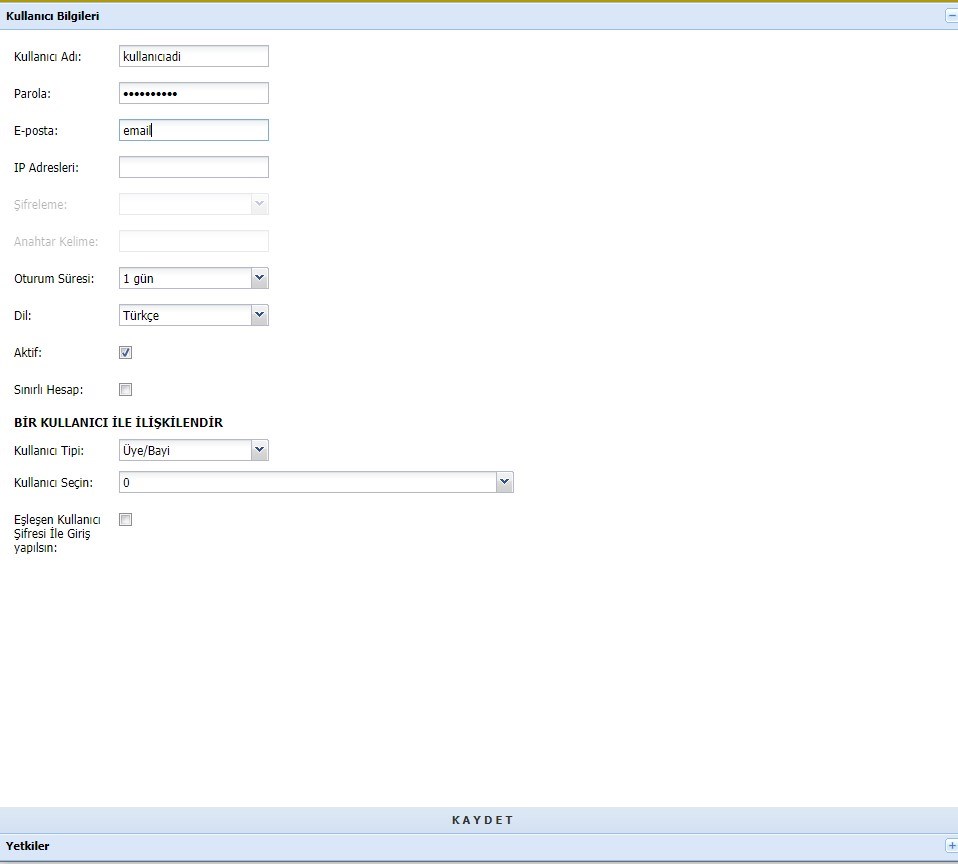Click the Kullanıcı Bilgileri panel title
The image size is (958, 864).
(53, 16)
